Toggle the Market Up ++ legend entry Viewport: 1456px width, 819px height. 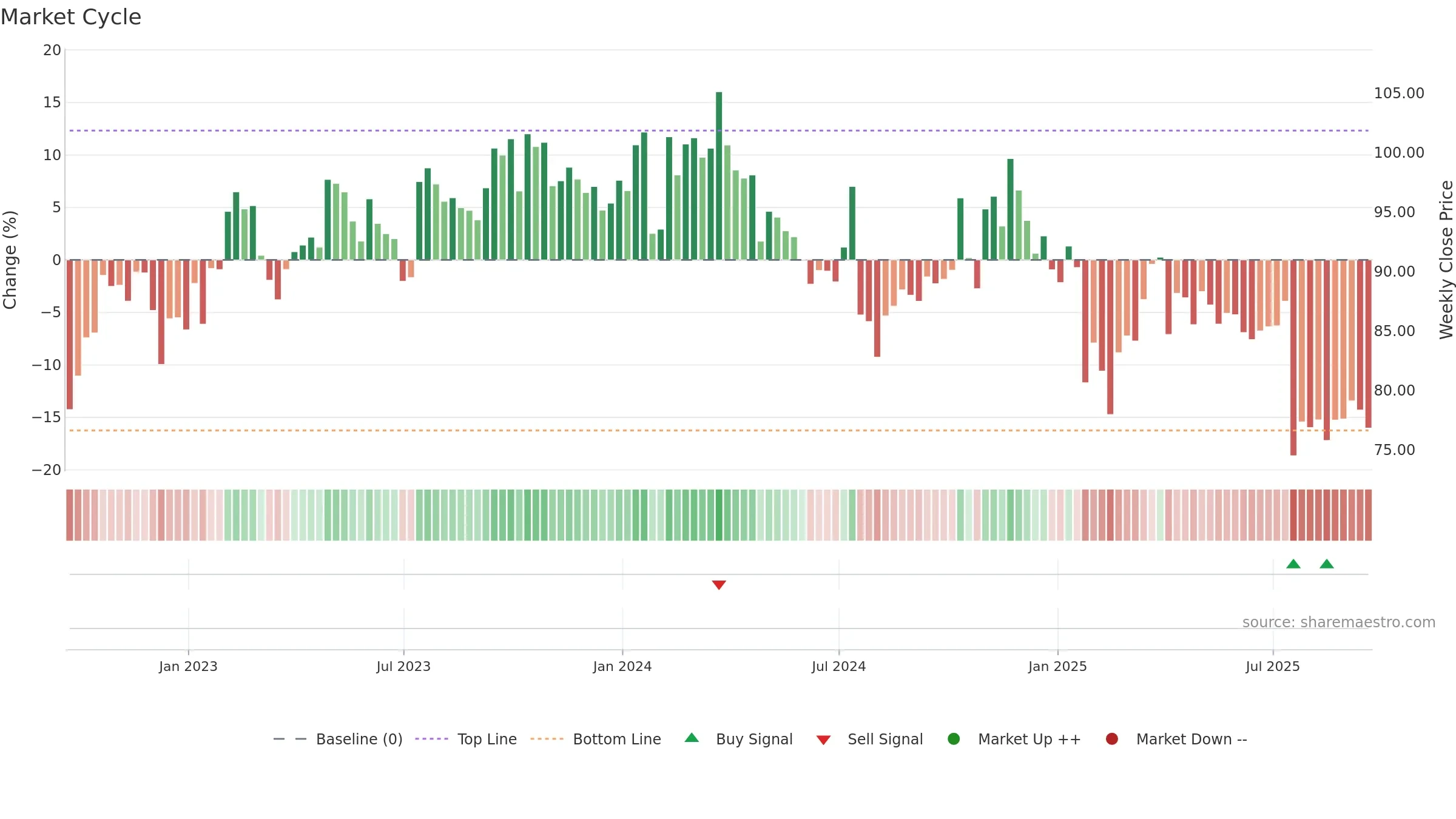1014,739
